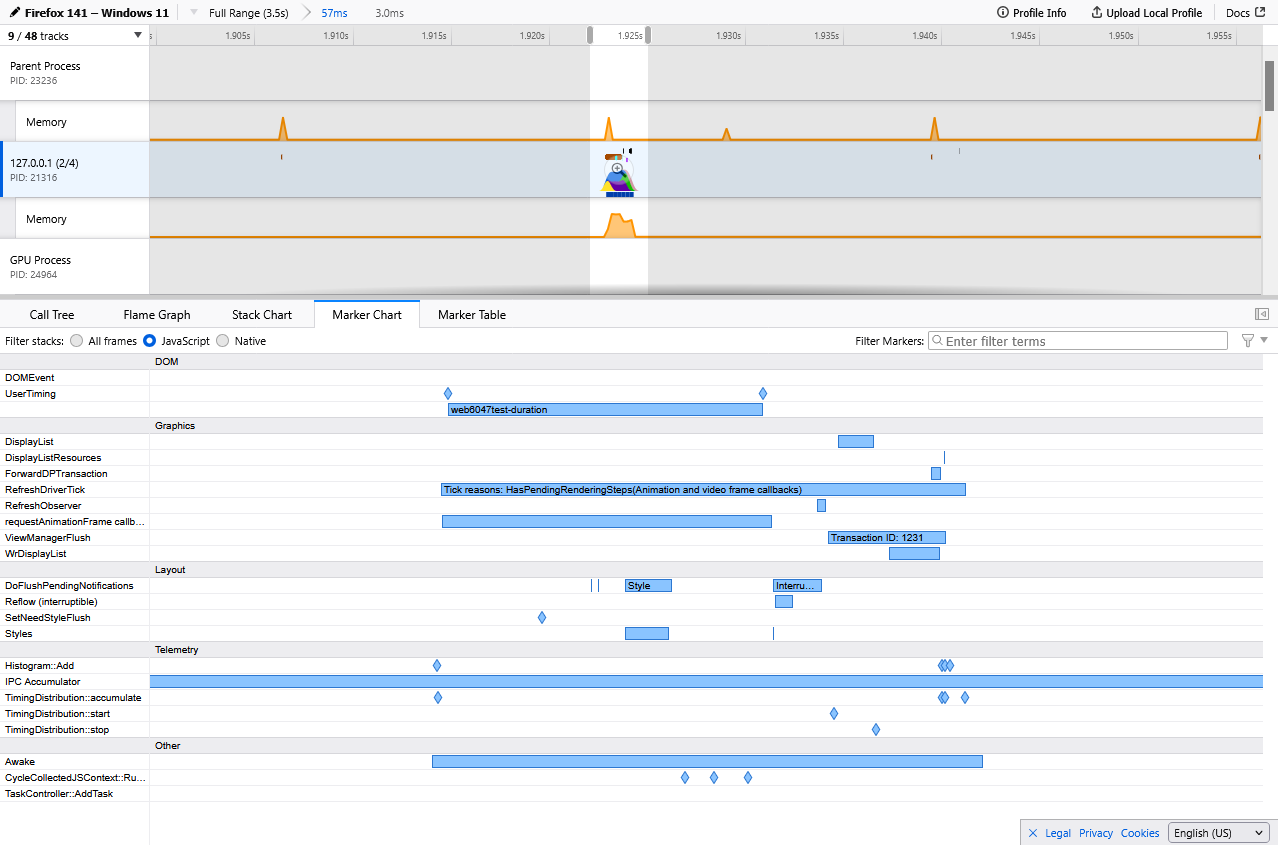Expand the Full Range dropdown arrow
The image size is (1278, 845).
pyautogui.click(x=194, y=13)
